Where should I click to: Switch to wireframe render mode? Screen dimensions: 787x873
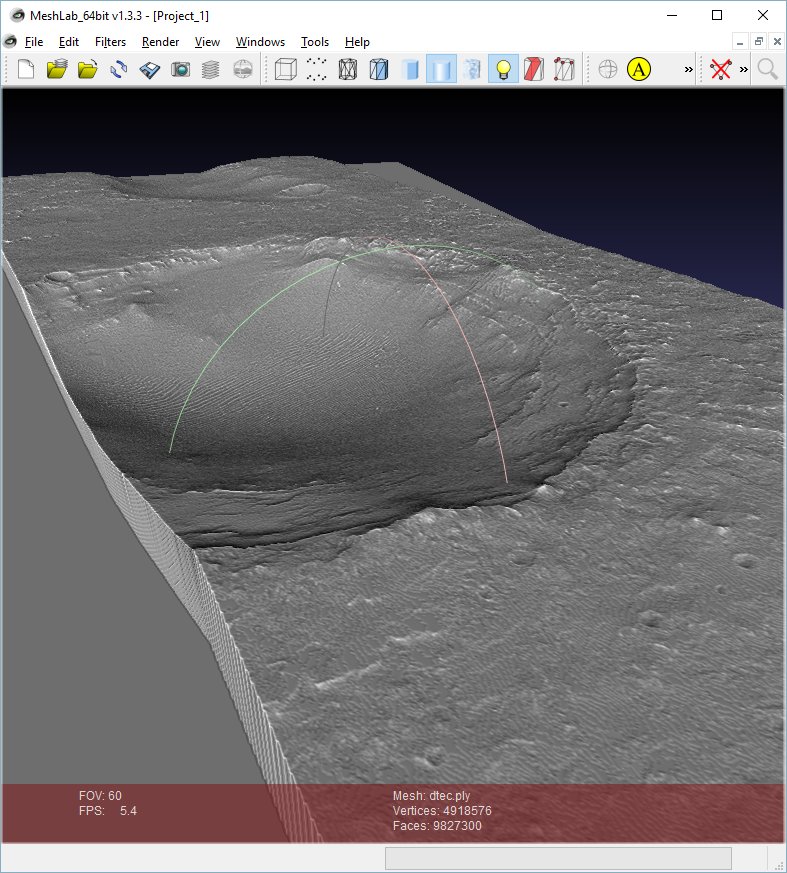tap(348, 70)
